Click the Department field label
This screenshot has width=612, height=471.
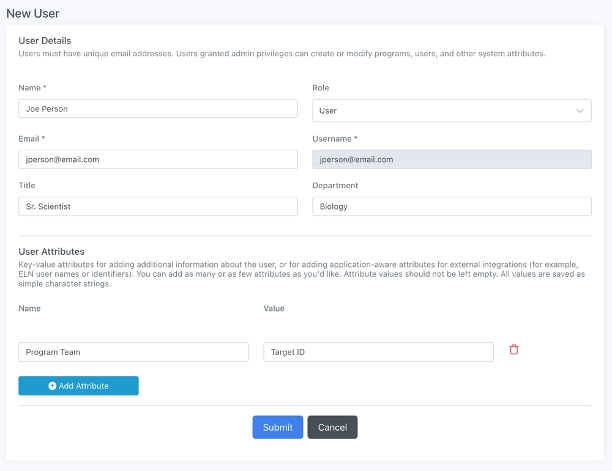click(x=337, y=185)
